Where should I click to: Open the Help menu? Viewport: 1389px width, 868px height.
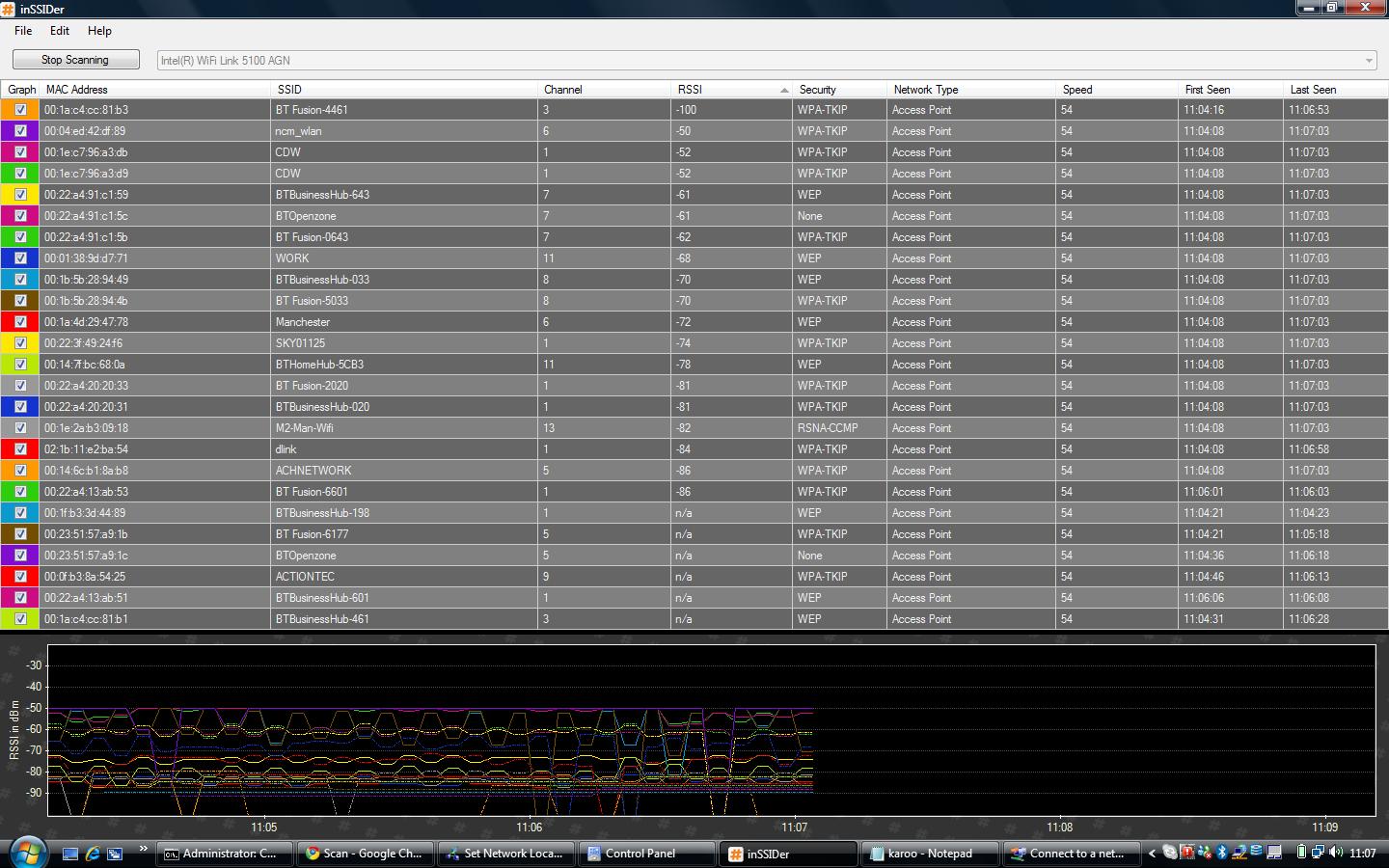[x=99, y=31]
